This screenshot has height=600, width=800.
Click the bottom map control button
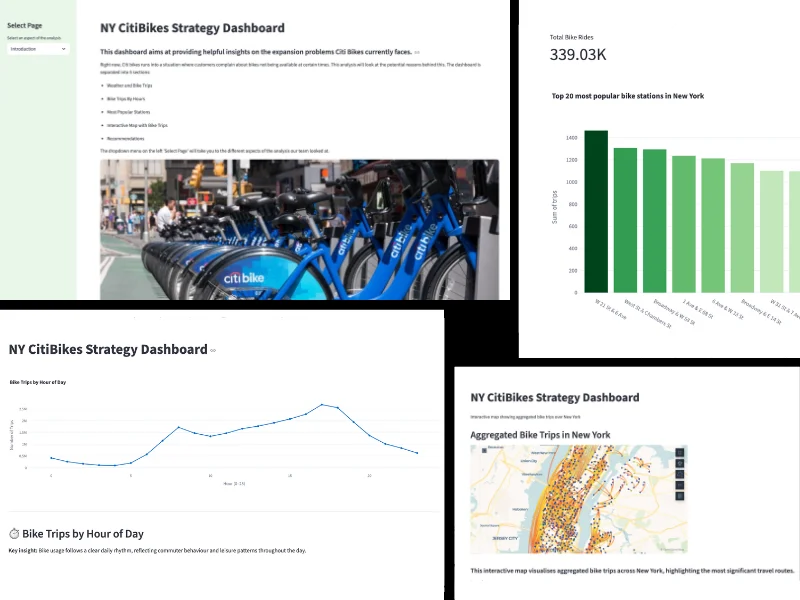click(680, 496)
